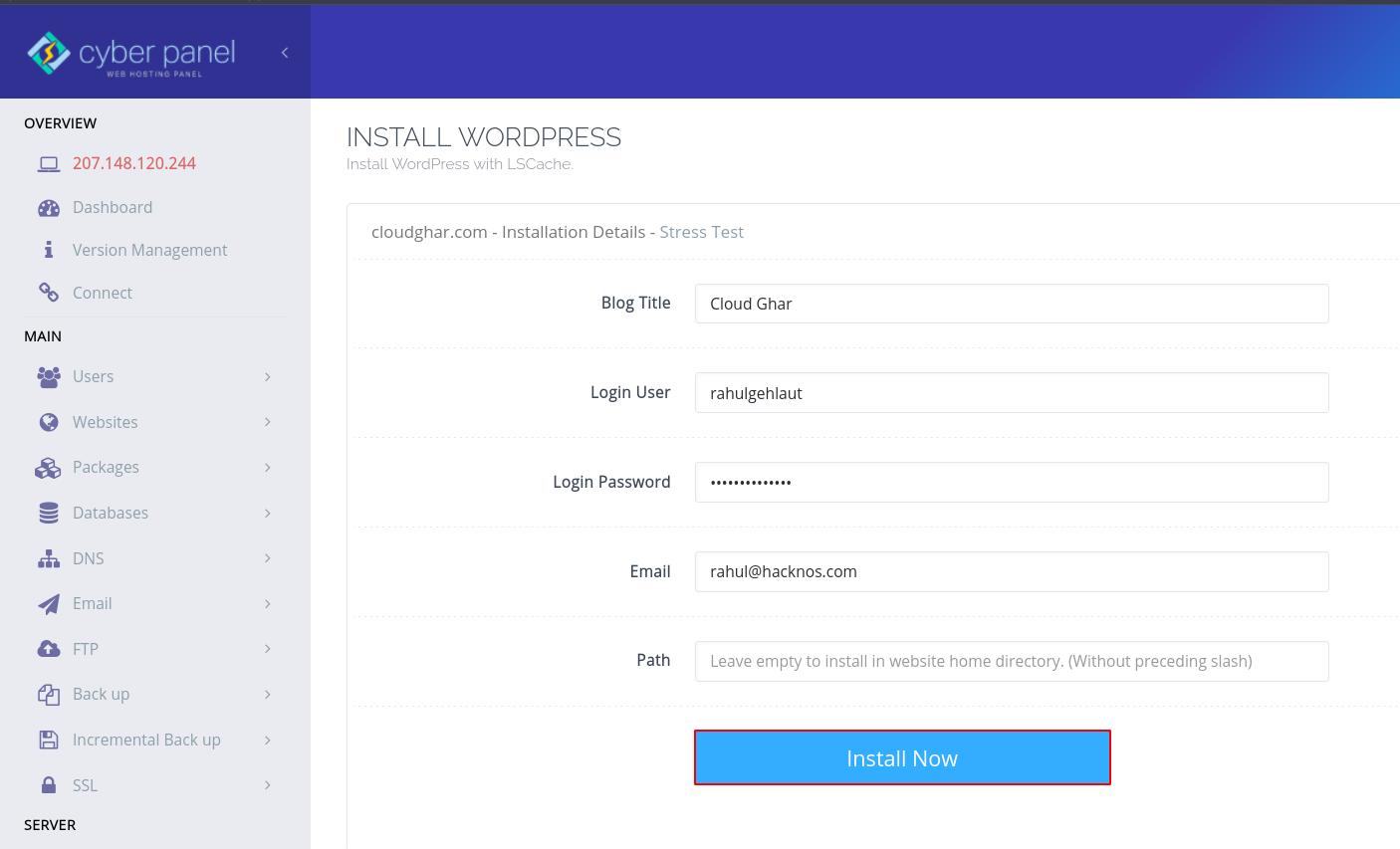
Task: Click the 'Path' form label
Action: click(x=653, y=660)
